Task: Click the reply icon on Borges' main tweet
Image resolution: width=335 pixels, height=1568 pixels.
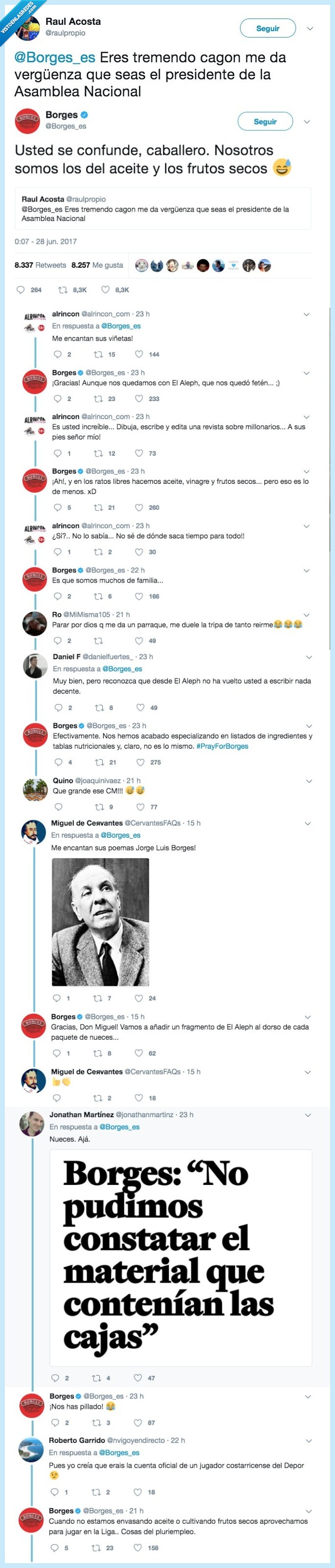Action: pos(21,290)
